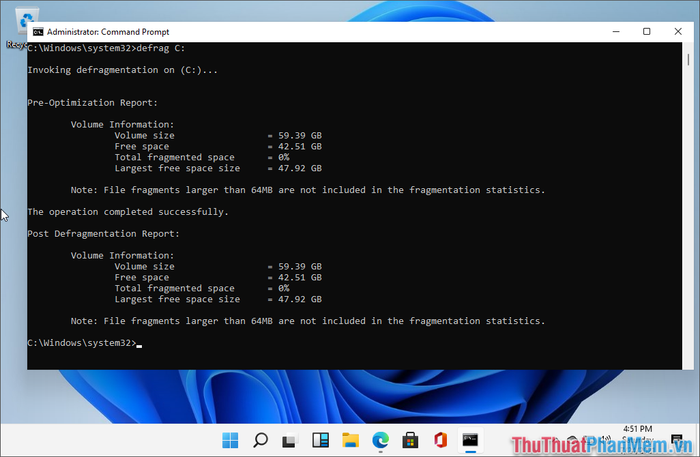Screen dimensions: 700x457
Task: Click the Command Prompt title bar system icon
Action: (38, 32)
